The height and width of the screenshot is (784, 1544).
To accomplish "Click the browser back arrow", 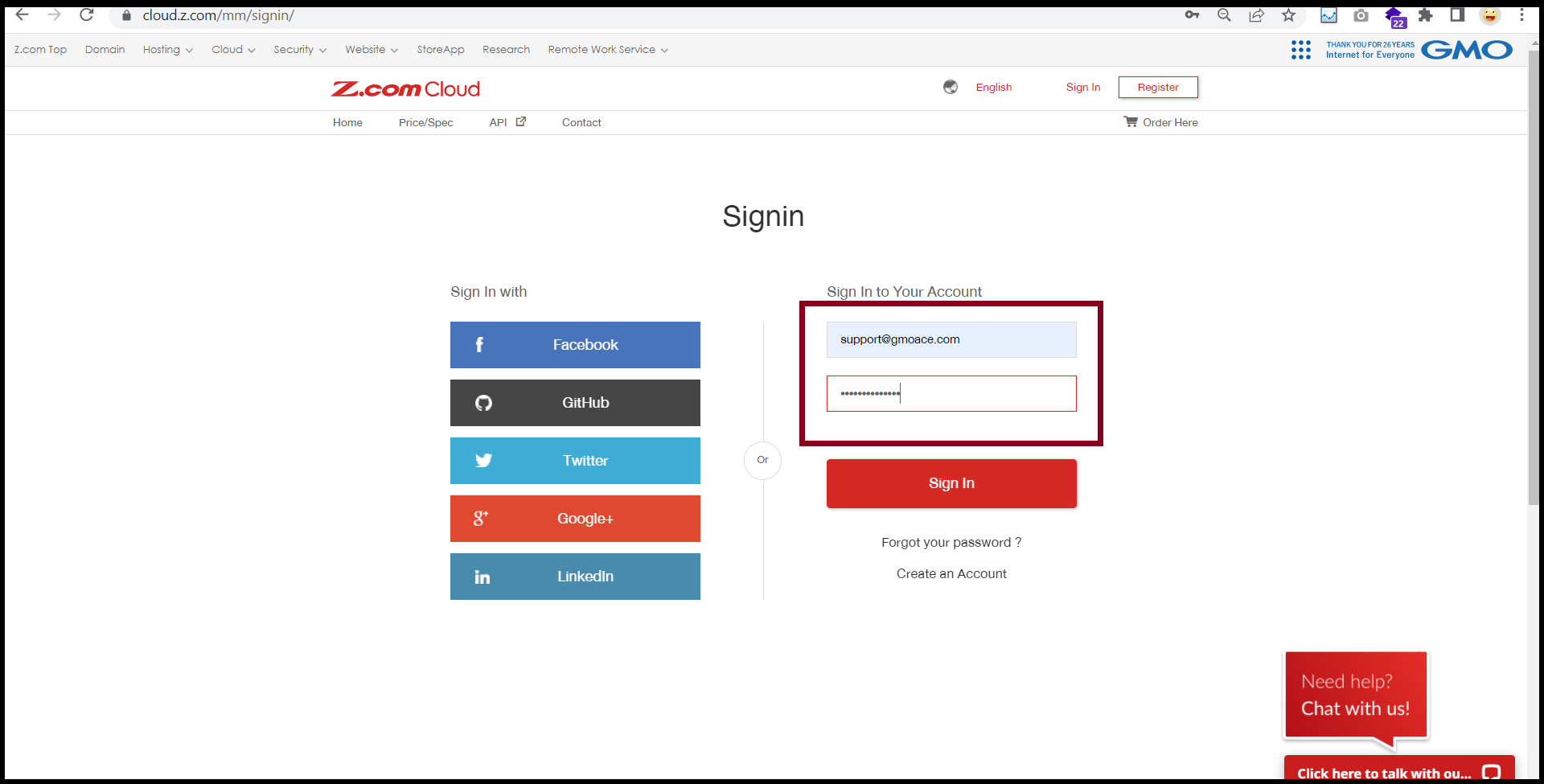I will tap(23, 14).
